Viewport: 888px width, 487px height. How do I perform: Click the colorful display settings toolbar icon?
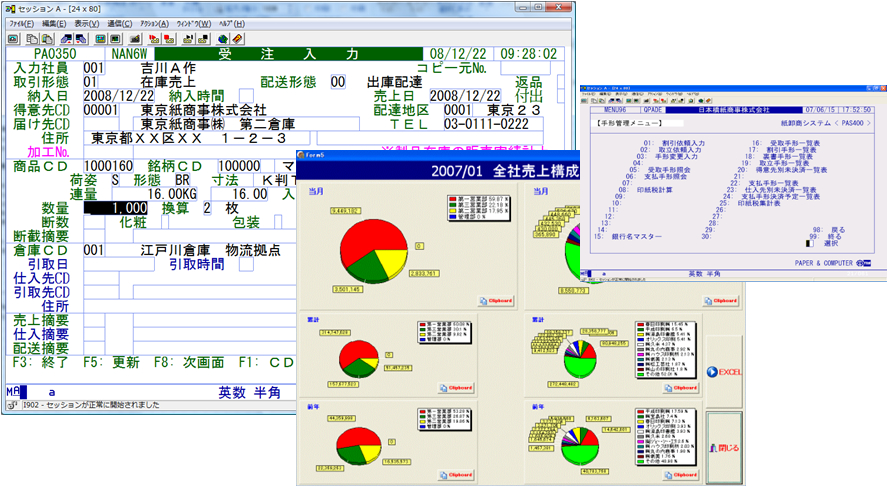tap(100, 39)
